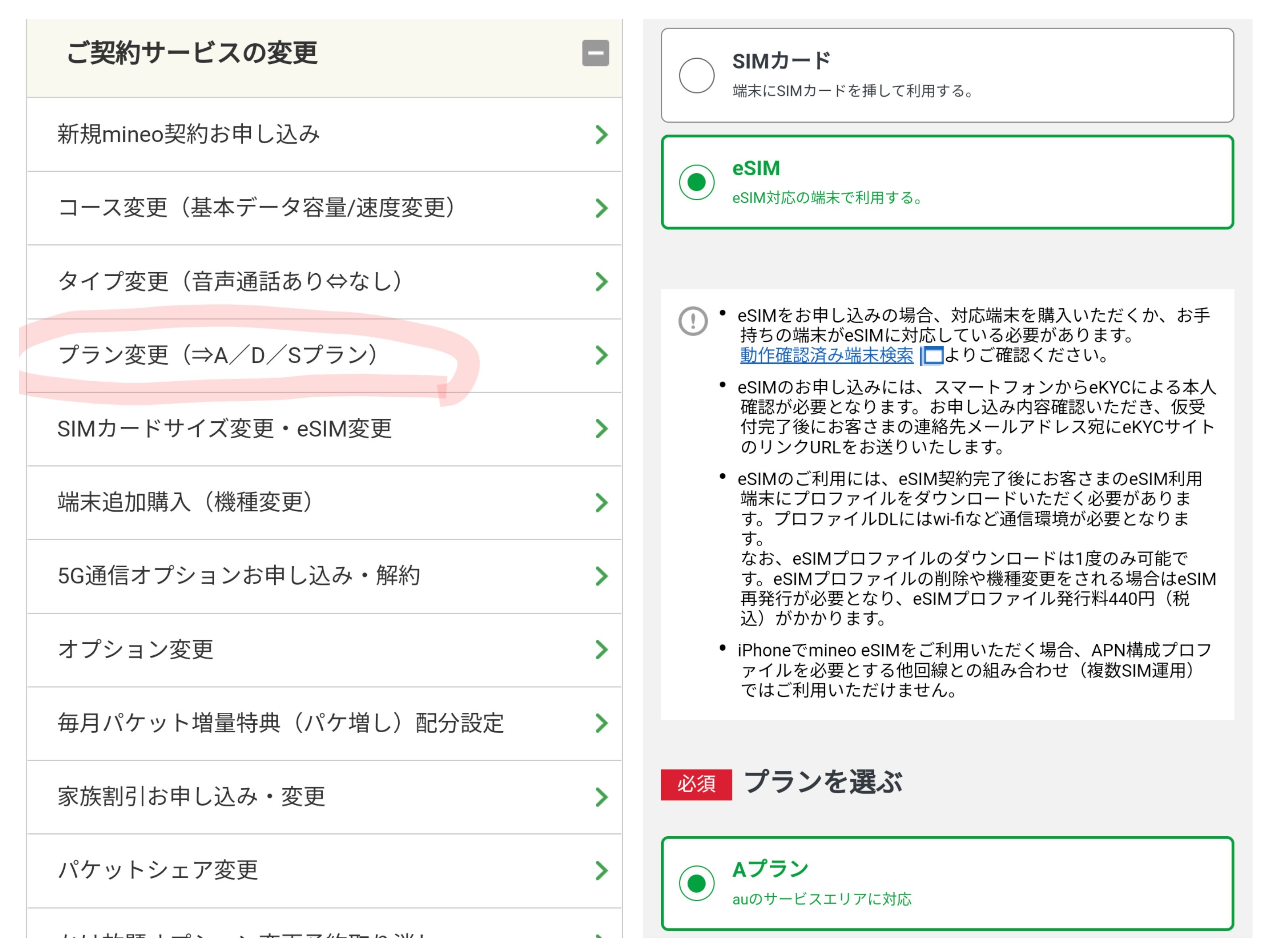Click the arrow icon on オプション変更 row
Image resolution: width=1268 pixels, height=952 pixels.
click(601, 650)
